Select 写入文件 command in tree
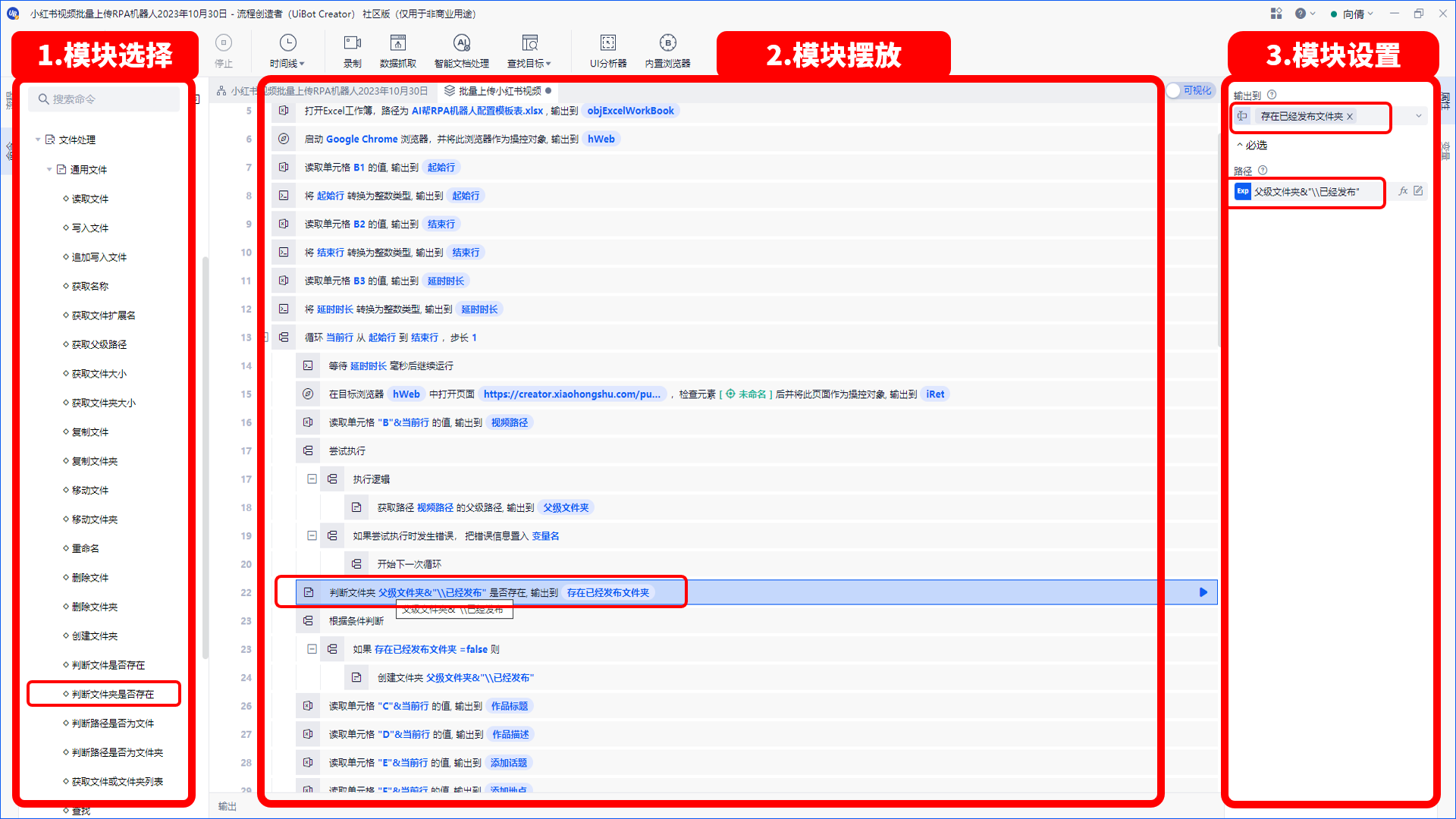This screenshot has height=819, width=1456. [x=89, y=227]
